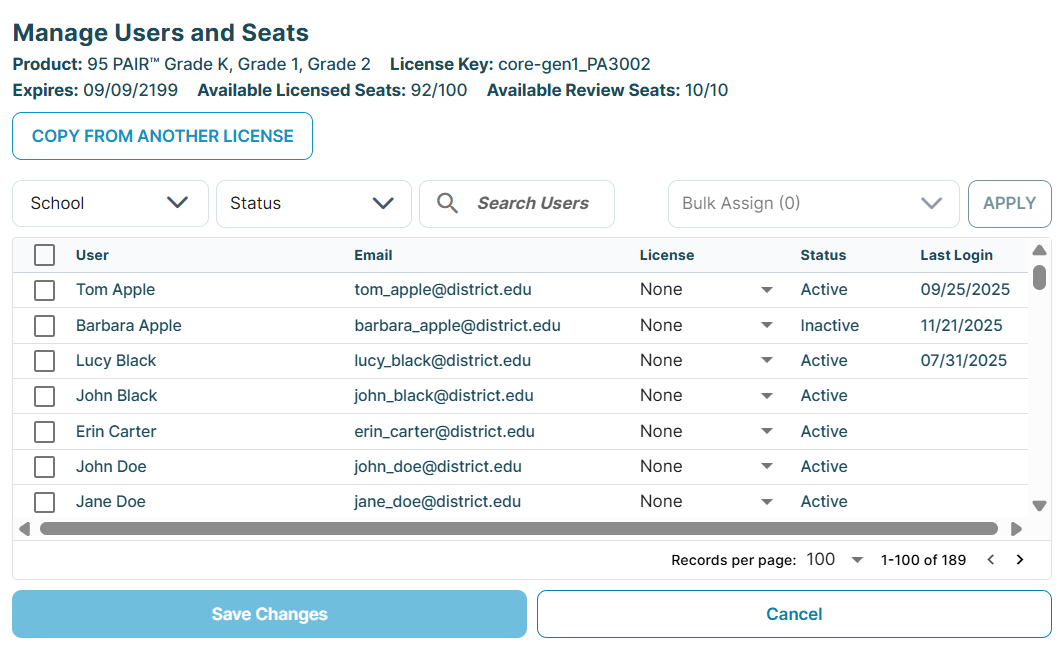The image size is (1064, 651).
Task: Select all users with header checkbox
Action: [44, 255]
